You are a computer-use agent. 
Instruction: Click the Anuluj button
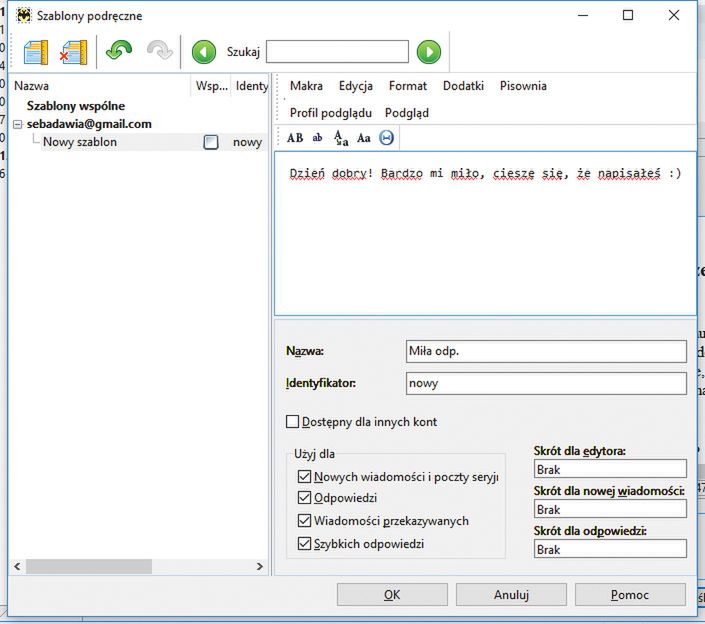click(511, 595)
